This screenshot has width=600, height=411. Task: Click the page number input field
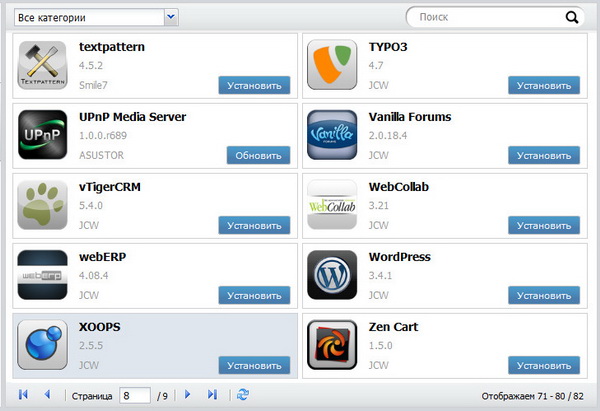(134, 395)
